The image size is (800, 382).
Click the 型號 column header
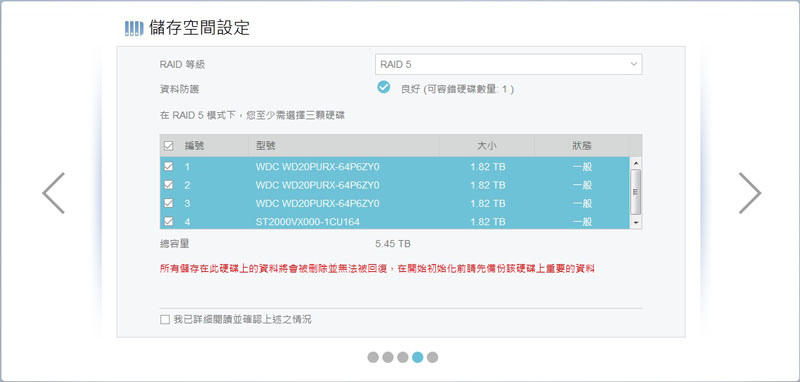(265, 146)
